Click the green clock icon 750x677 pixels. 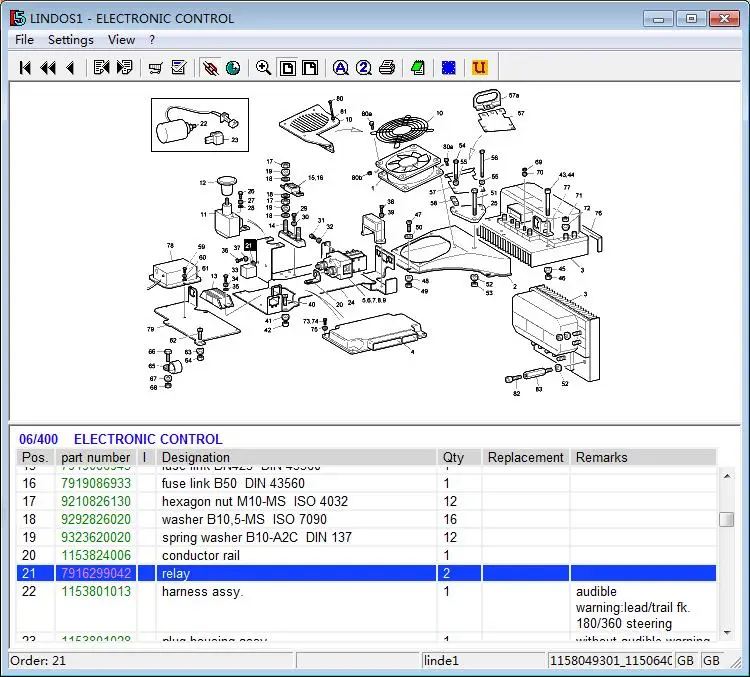click(233, 68)
